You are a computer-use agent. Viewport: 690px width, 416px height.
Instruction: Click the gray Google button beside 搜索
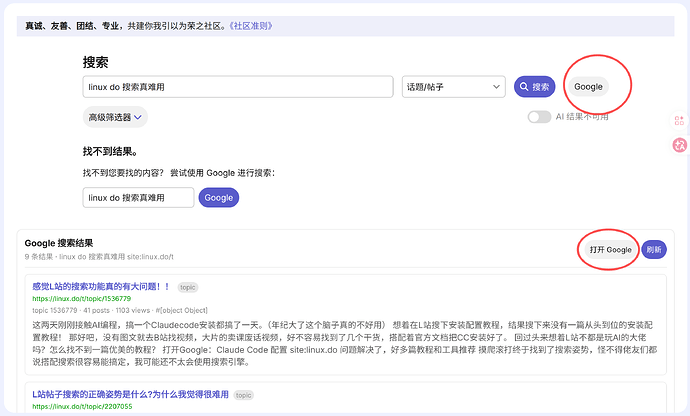588,87
